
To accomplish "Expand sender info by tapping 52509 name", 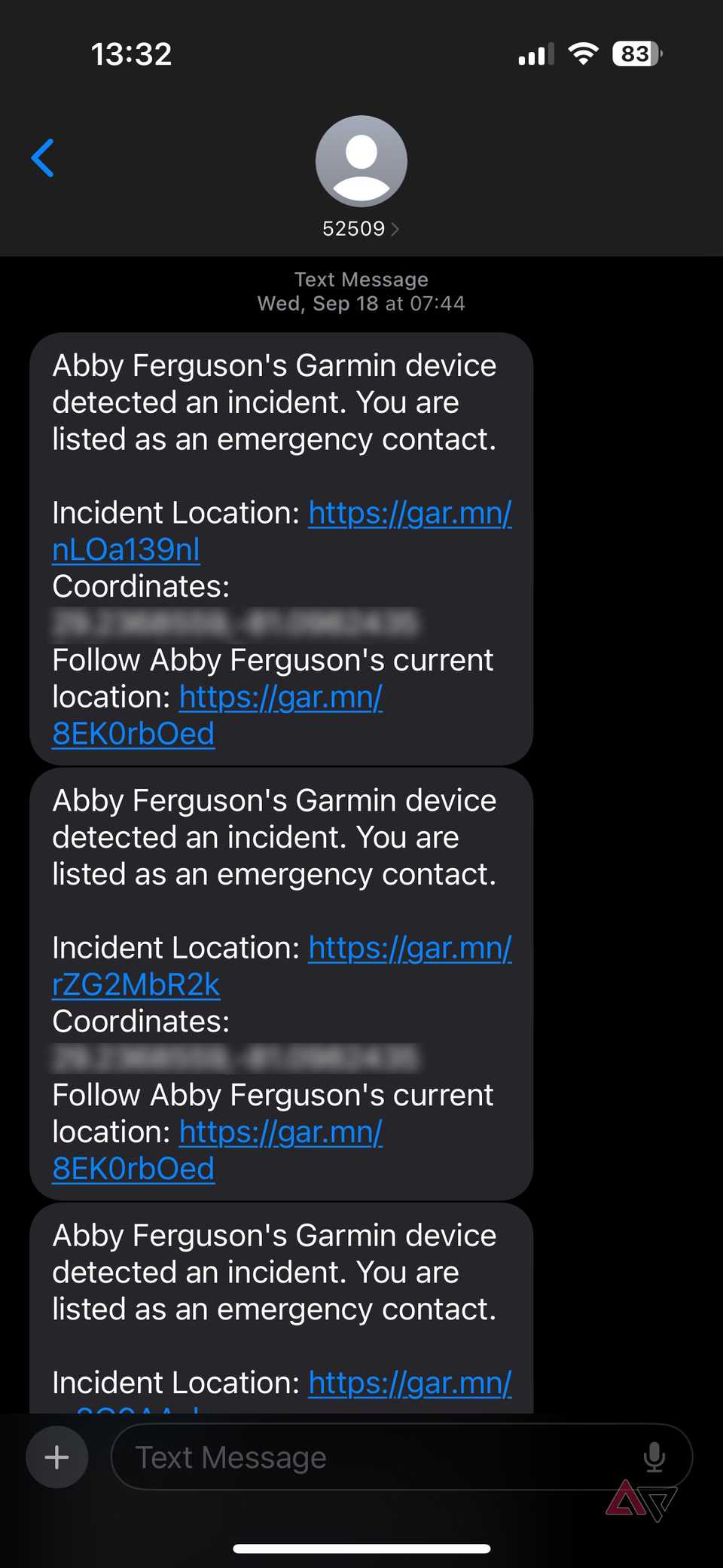I will [x=353, y=228].
